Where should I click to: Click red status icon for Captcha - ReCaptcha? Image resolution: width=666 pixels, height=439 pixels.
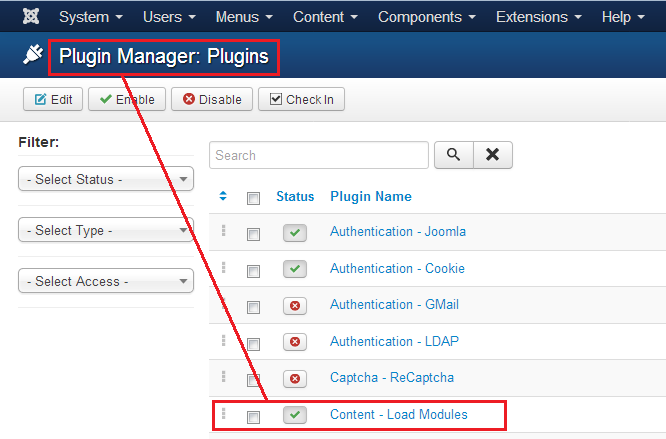point(295,378)
